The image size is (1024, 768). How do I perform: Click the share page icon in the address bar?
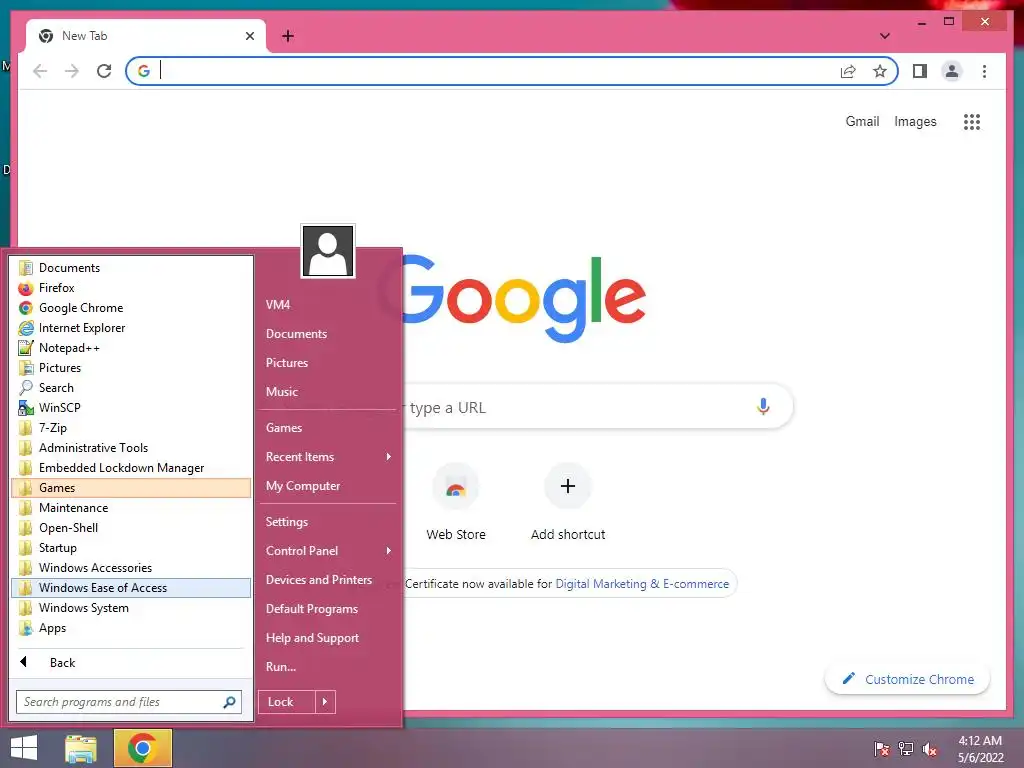click(x=848, y=71)
